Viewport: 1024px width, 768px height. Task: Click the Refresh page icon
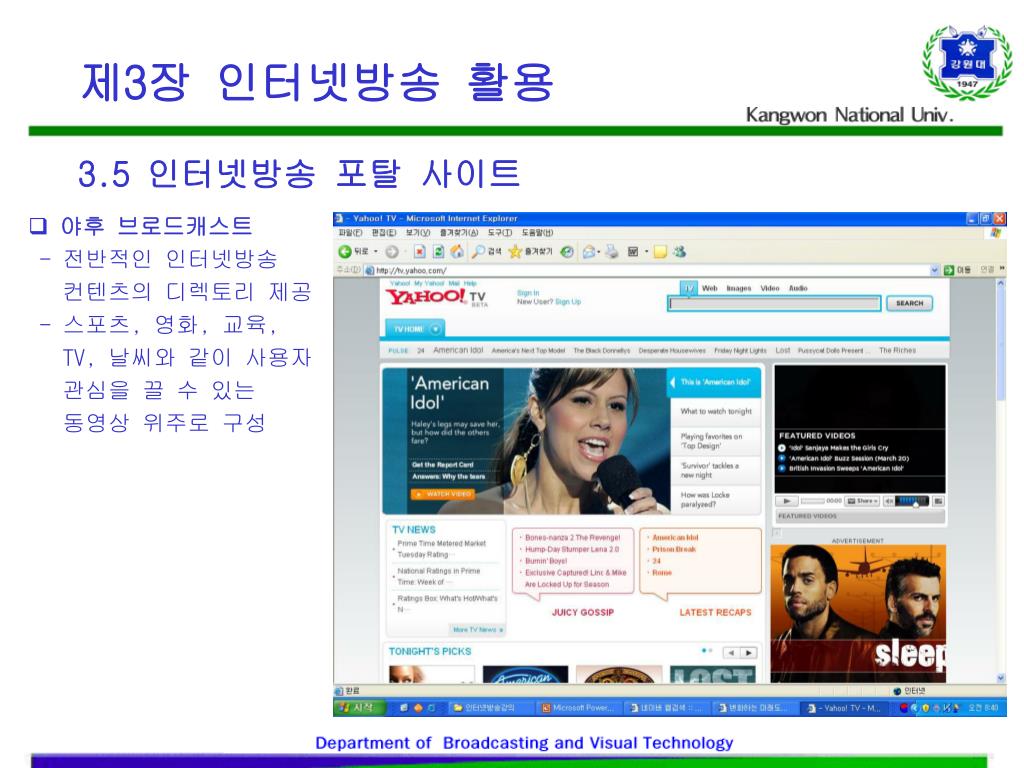click(438, 251)
